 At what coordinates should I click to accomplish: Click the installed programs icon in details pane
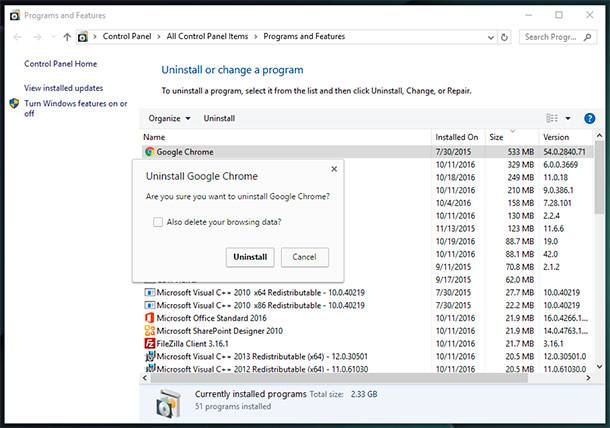click(x=168, y=403)
